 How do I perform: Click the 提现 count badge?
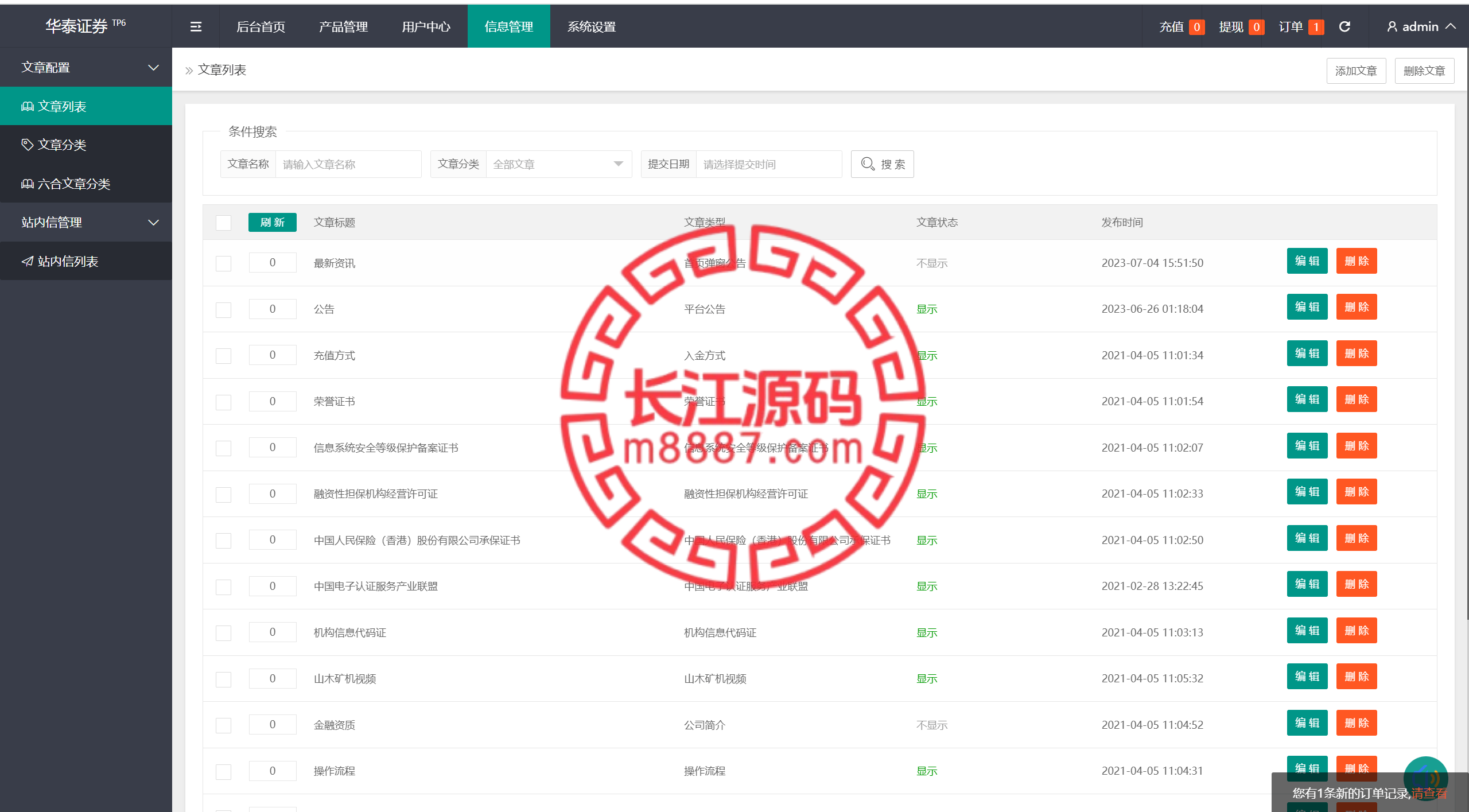pyautogui.click(x=1256, y=27)
